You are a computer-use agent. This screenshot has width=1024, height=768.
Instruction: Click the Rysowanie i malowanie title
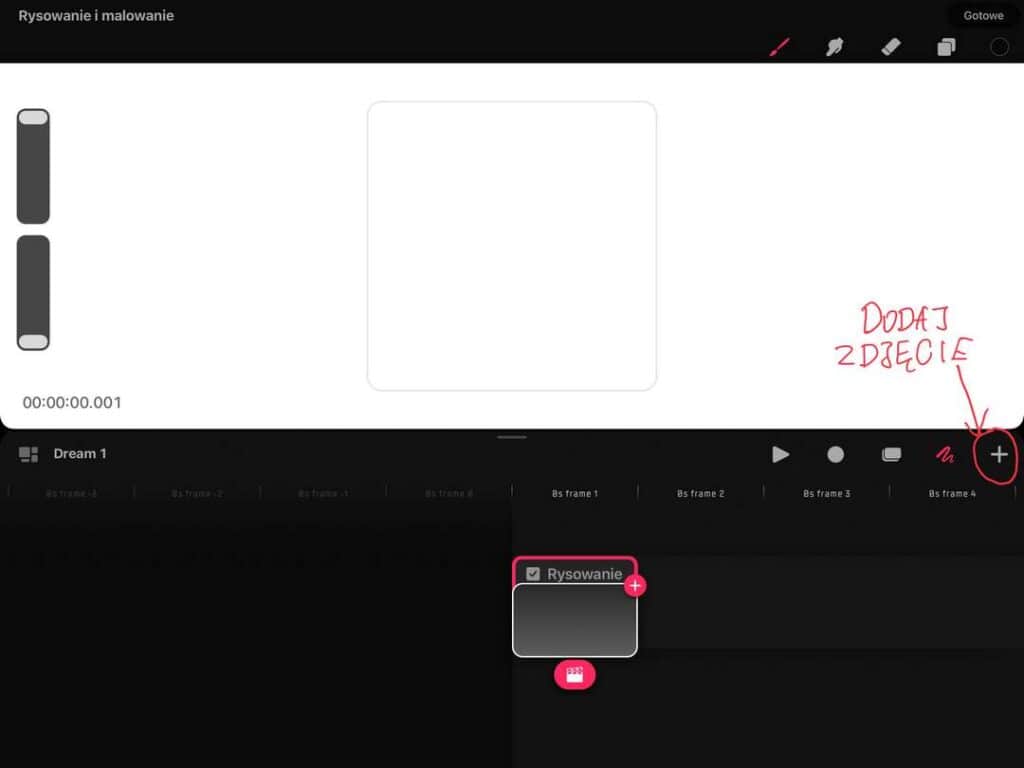96,16
